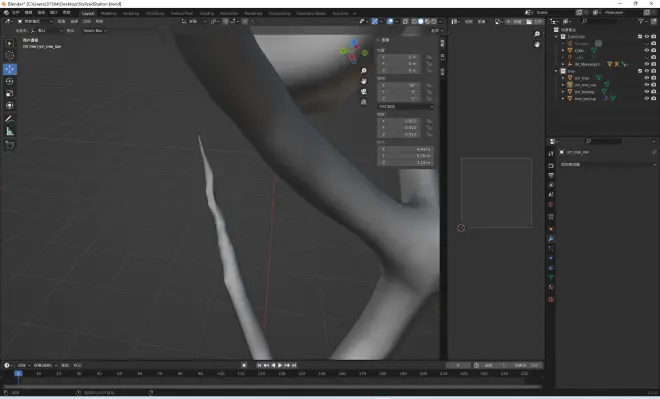Viewport: 660px width, 399px height.
Task: Toggle exclude checkbox for Collection
Action: 640,37
